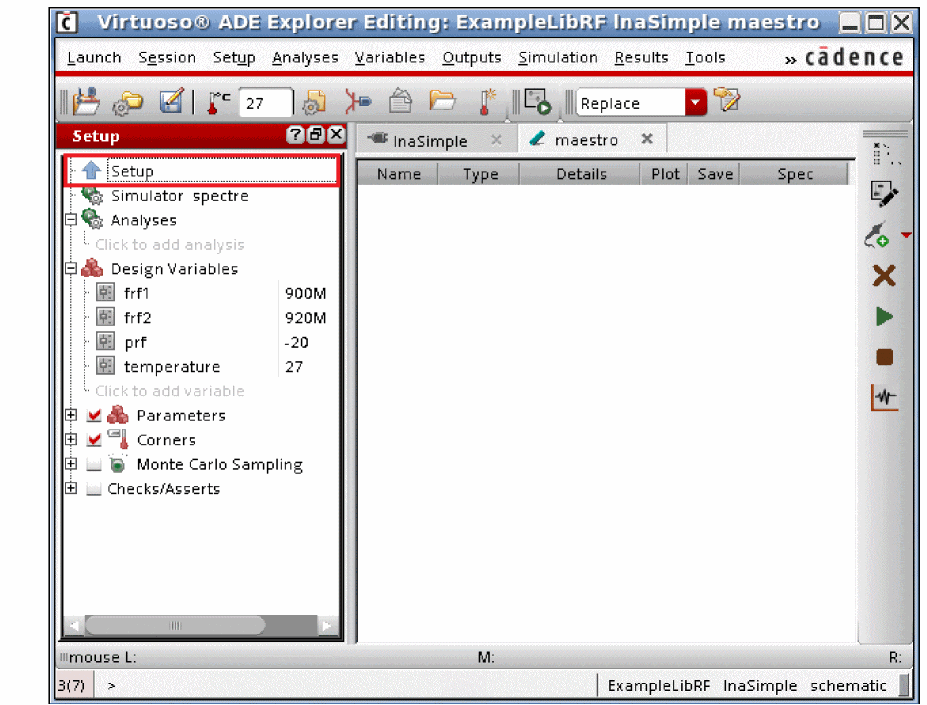
Task: Click the run simulation green-play toolbar icon
Action: (x=537, y=102)
